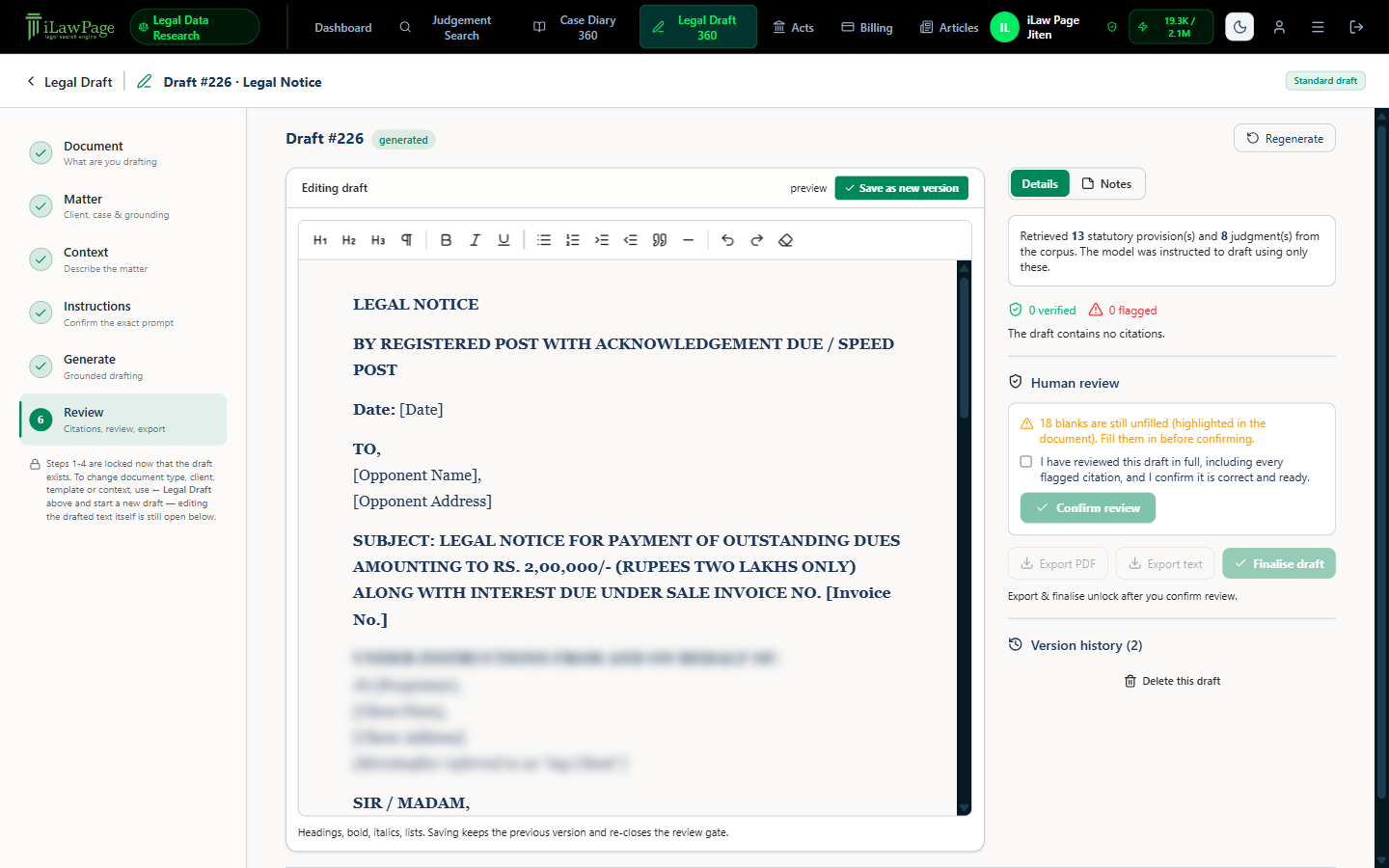Insert a bulleted list
The height and width of the screenshot is (868, 1389).
coord(544,240)
